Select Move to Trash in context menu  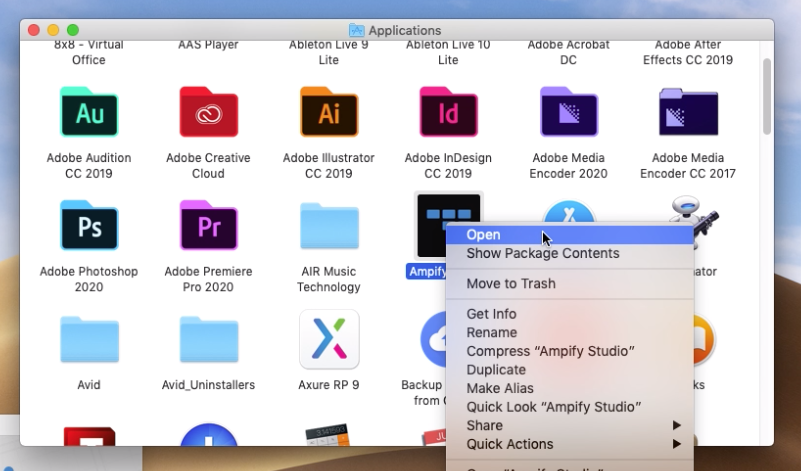pos(570,284)
